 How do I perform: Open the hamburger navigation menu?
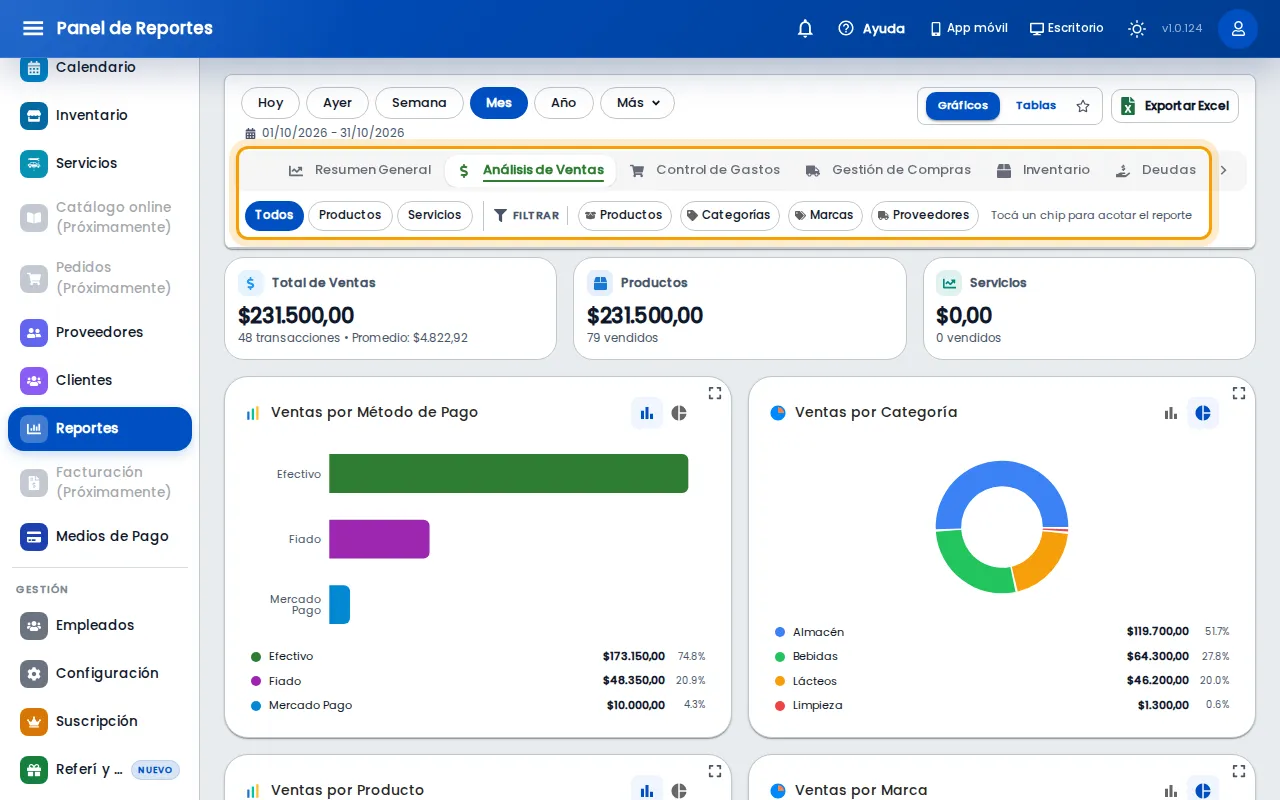tap(33, 28)
